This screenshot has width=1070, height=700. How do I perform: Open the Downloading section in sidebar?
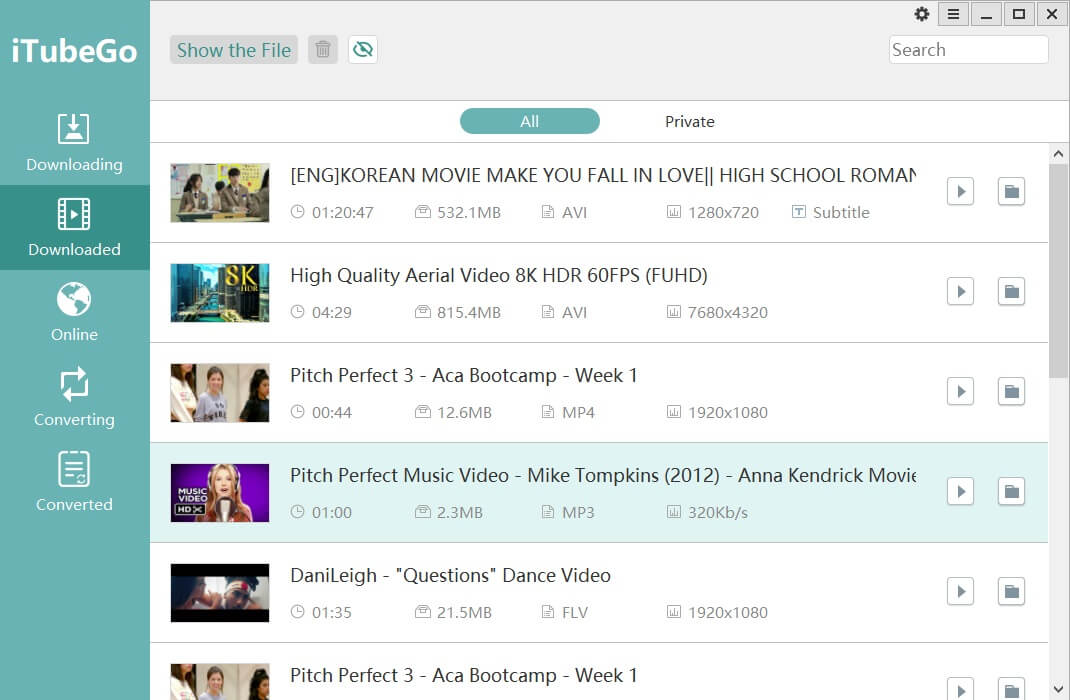click(74, 143)
